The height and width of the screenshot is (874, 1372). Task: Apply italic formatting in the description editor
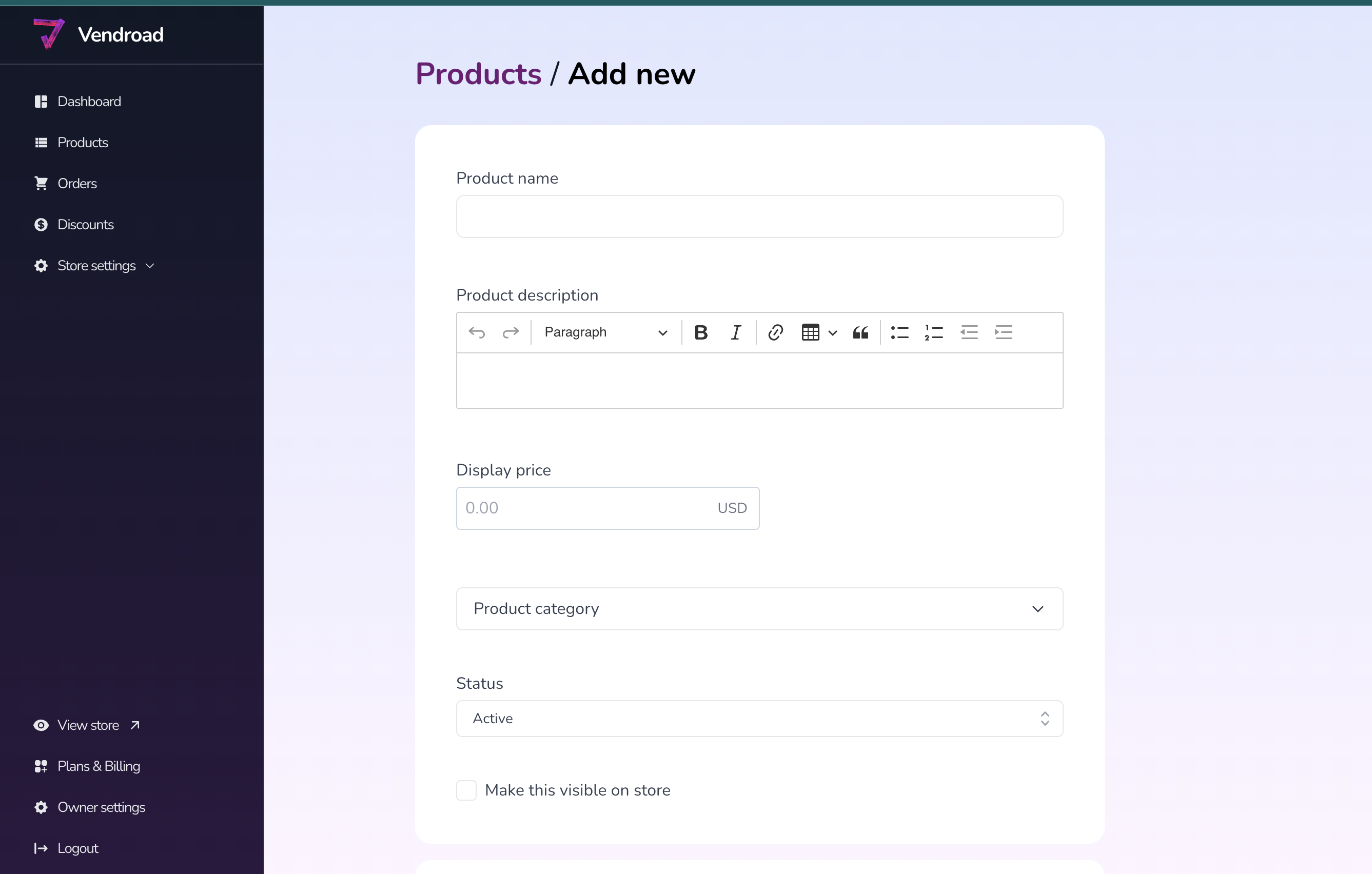click(736, 332)
